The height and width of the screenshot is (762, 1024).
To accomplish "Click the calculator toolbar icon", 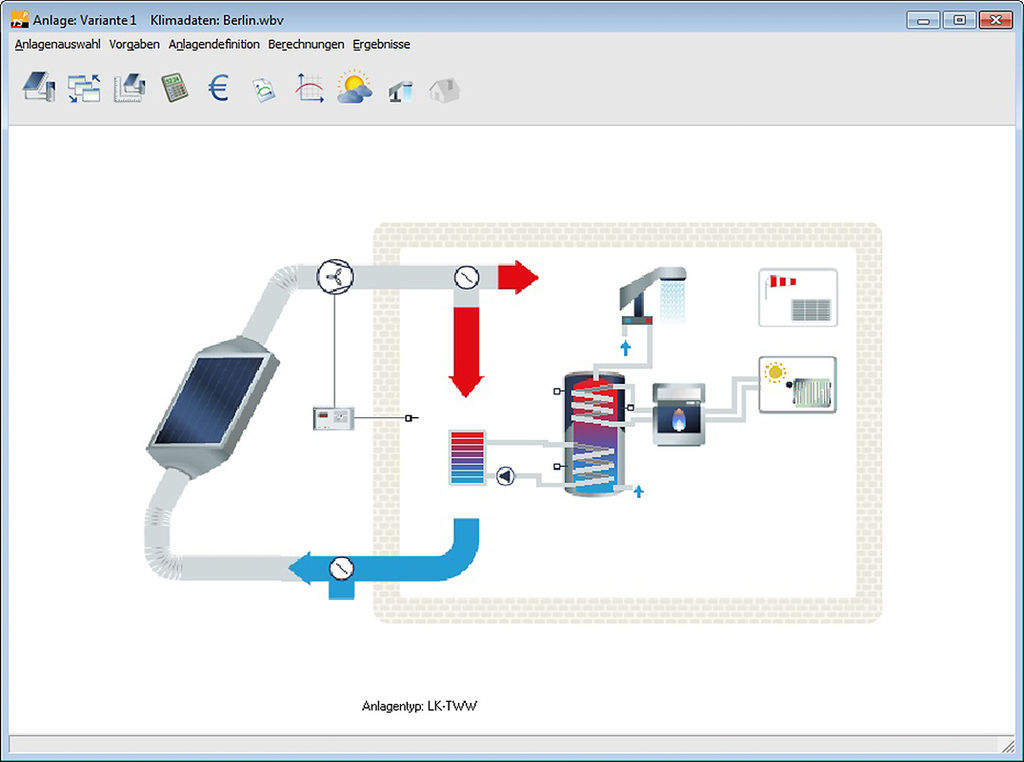I will click(174, 87).
